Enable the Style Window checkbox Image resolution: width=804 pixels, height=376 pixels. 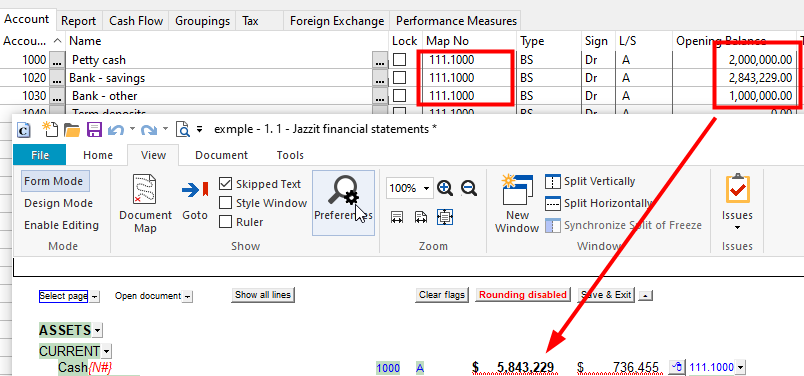click(x=225, y=203)
